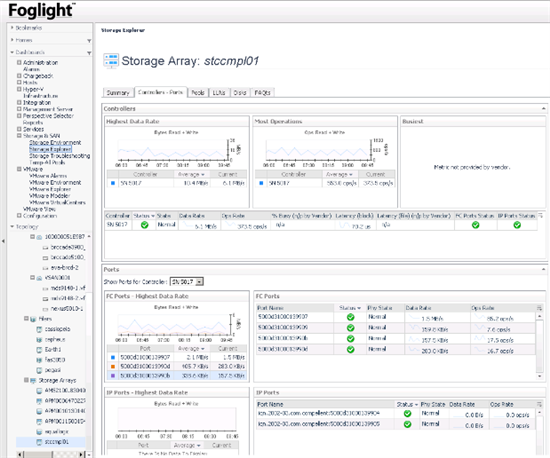Click the pegasi filer icon in the topology tree
The height and width of the screenshot is (458, 550).
39,370
